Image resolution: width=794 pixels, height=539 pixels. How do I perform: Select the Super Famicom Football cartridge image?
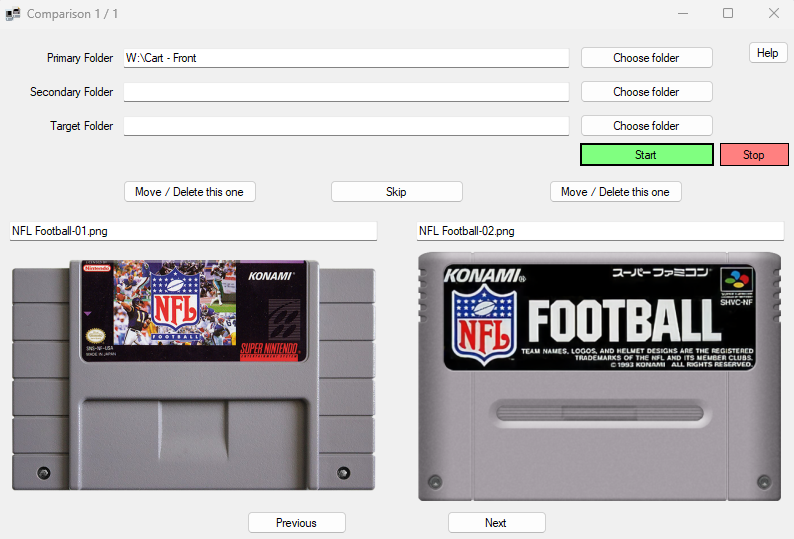600,376
